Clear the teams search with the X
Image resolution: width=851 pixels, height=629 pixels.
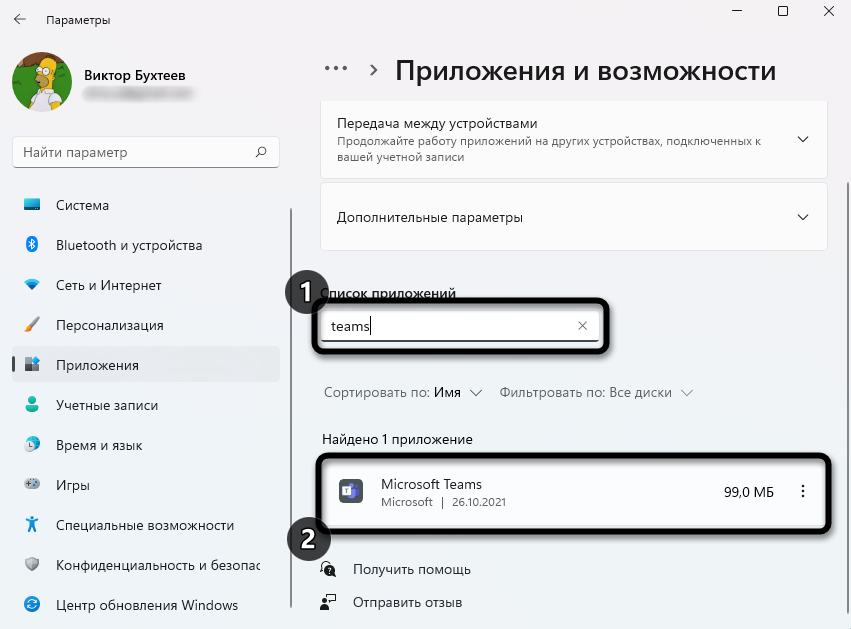point(582,326)
